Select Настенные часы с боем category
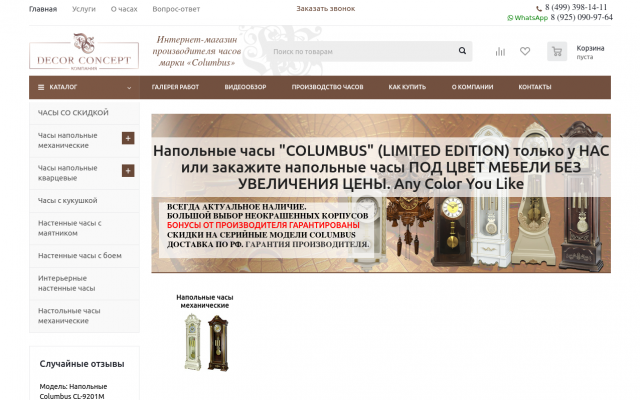This screenshot has height=400, width=640. [x=80, y=256]
